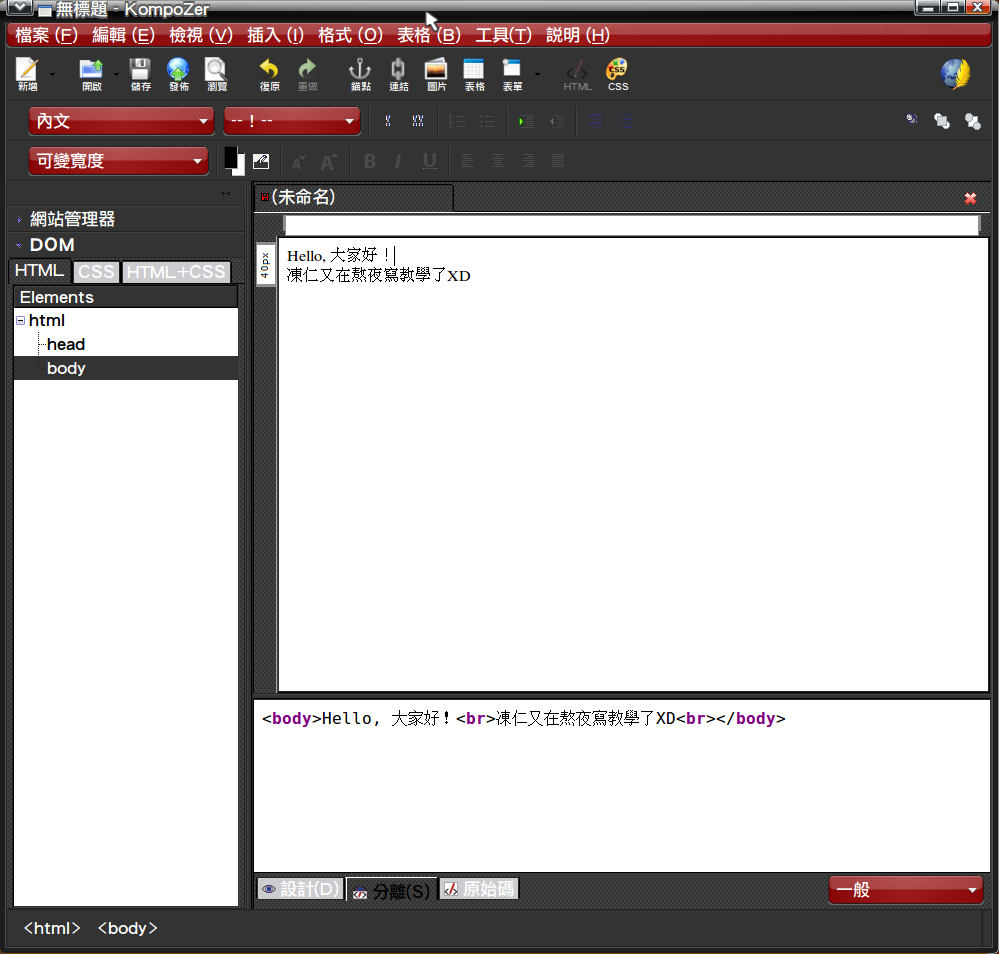The height and width of the screenshot is (954, 999).
Task: Select the HTML tab in DOM panel
Action: click(40, 271)
